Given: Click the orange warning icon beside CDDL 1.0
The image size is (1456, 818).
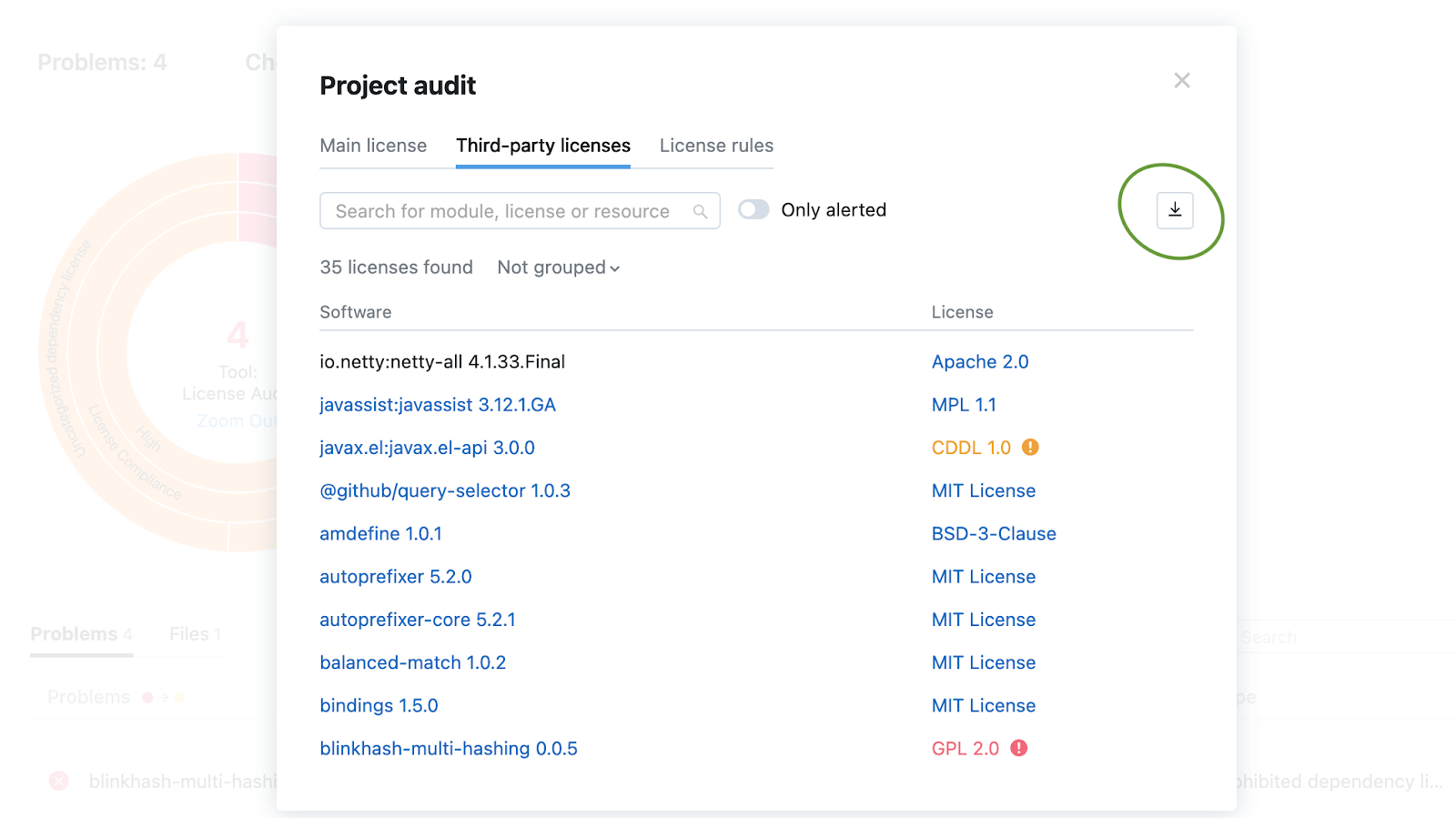Looking at the screenshot, I should tap(1030, 447).
